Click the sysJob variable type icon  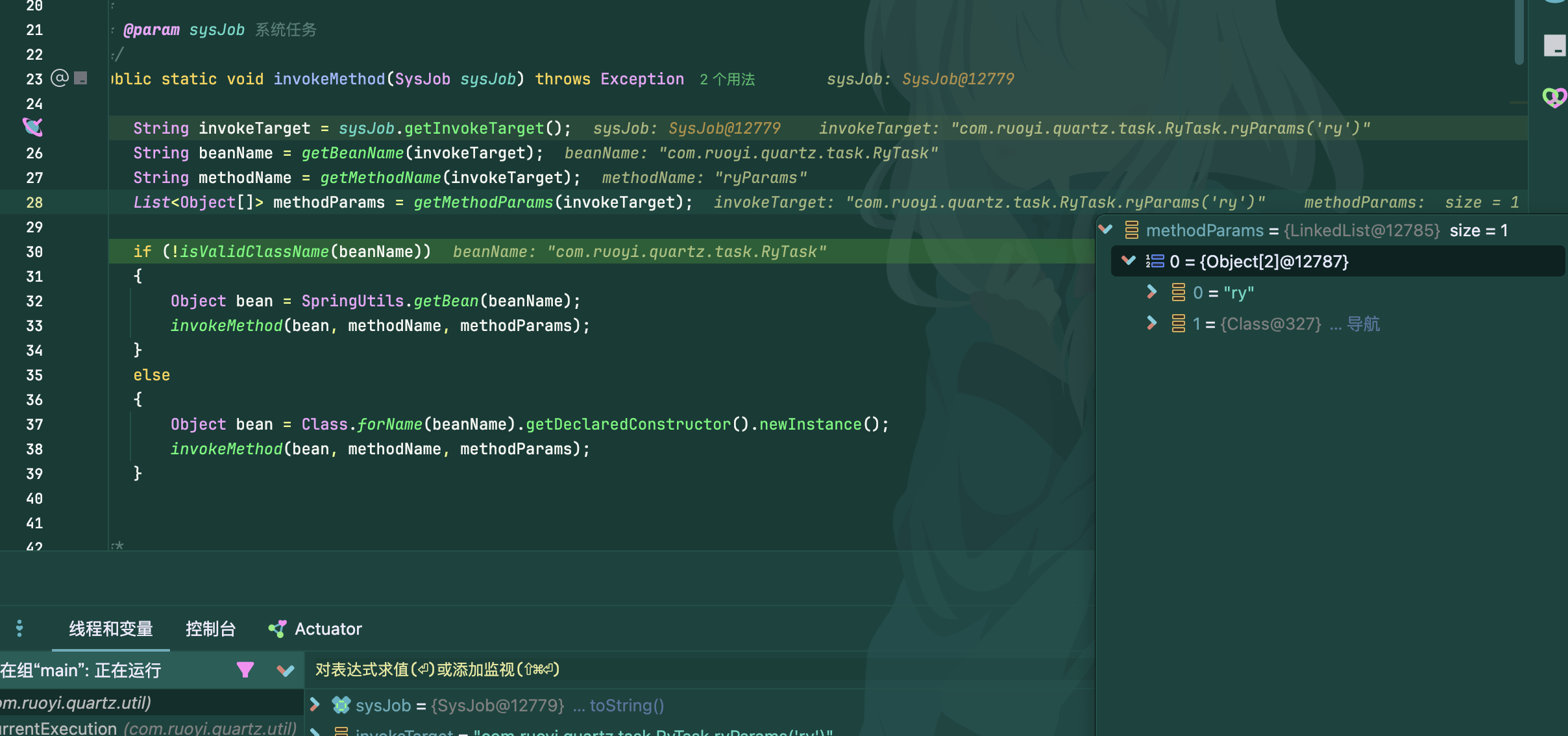(341, 705)
